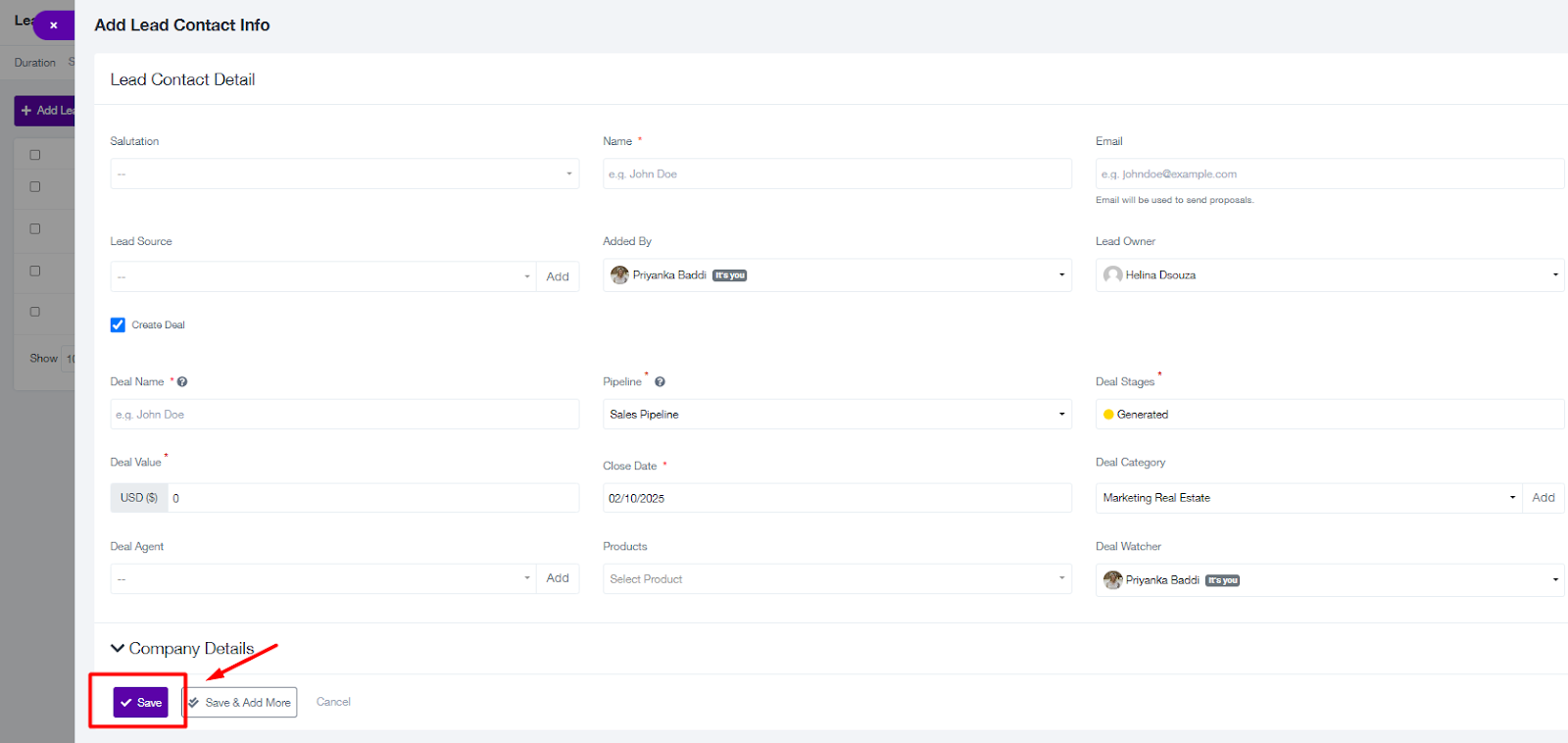Open the Deal Watcher dropdown
The height and width of the screenshot is (743, 1568).
click(1330, 580)
